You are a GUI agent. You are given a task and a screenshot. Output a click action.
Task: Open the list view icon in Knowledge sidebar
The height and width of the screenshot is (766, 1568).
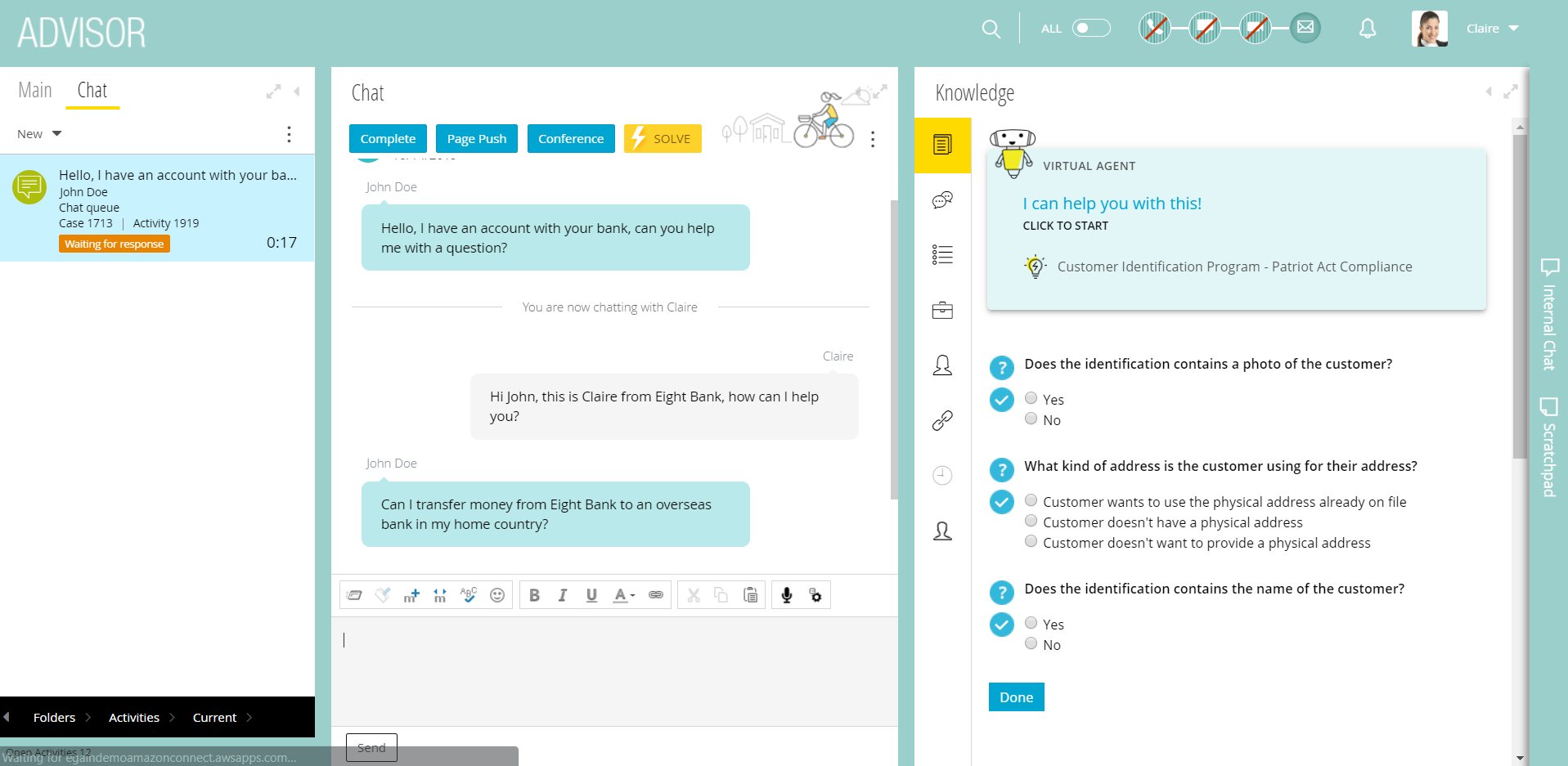pos(942,254)
